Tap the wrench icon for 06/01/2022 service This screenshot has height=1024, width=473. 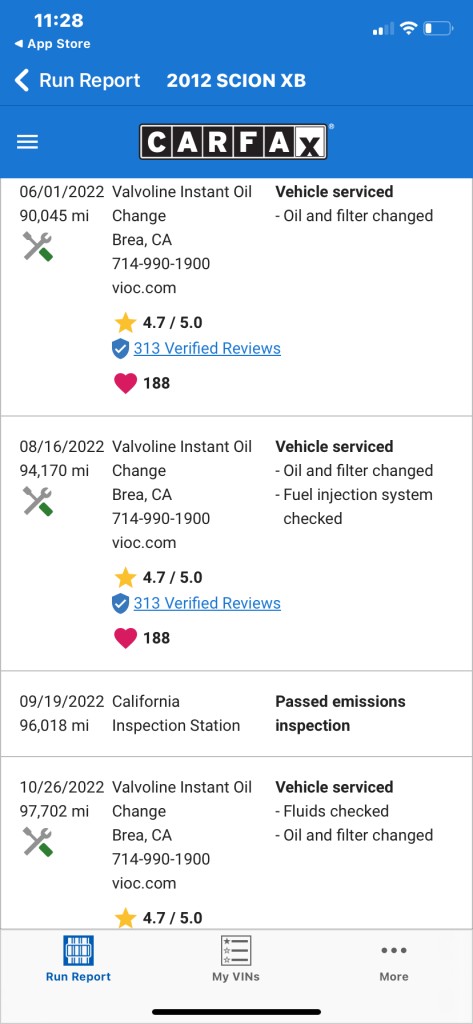click(38, 246)
